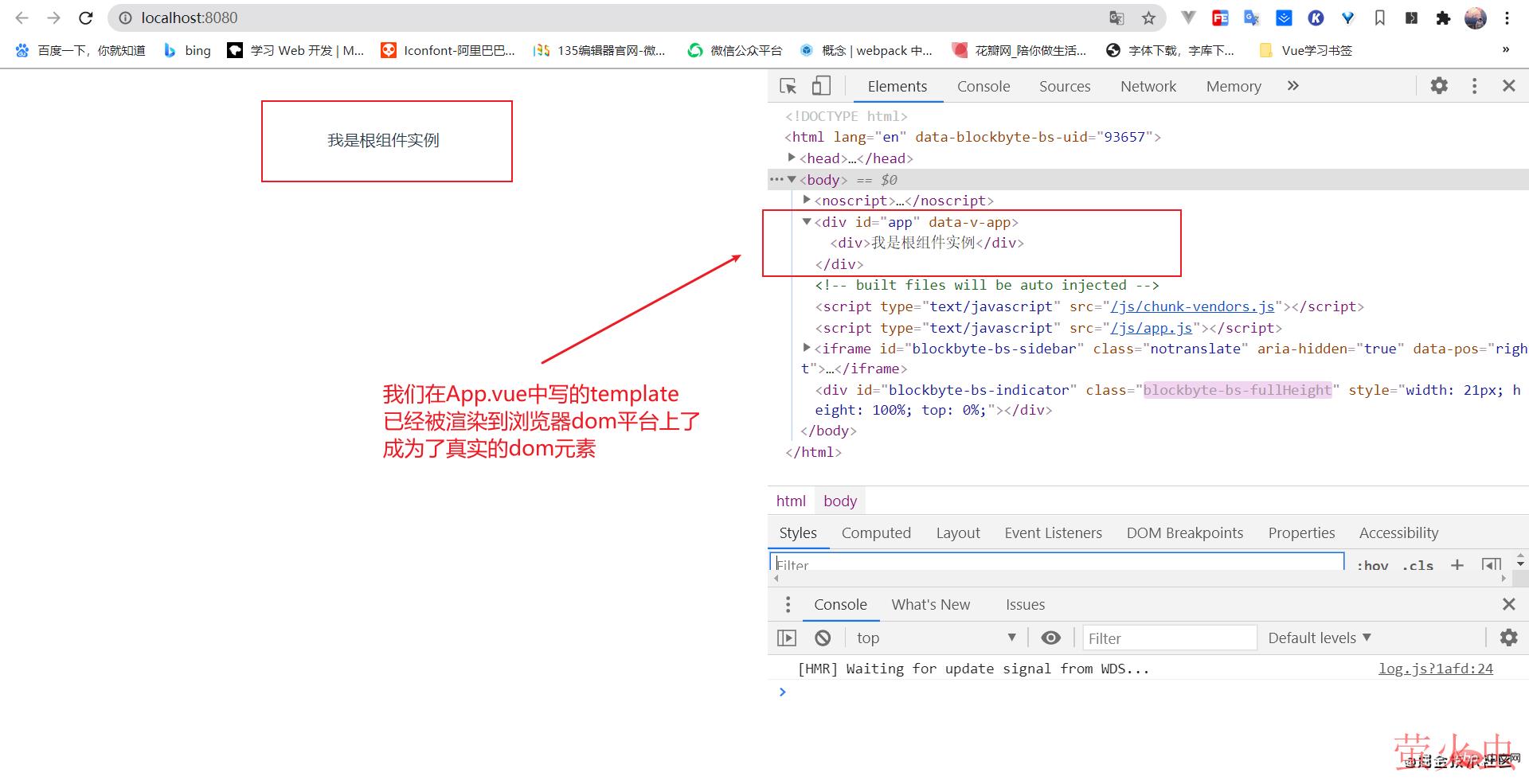Bookmark this page with star icon
The image size is (1529, 784).
1148,18
